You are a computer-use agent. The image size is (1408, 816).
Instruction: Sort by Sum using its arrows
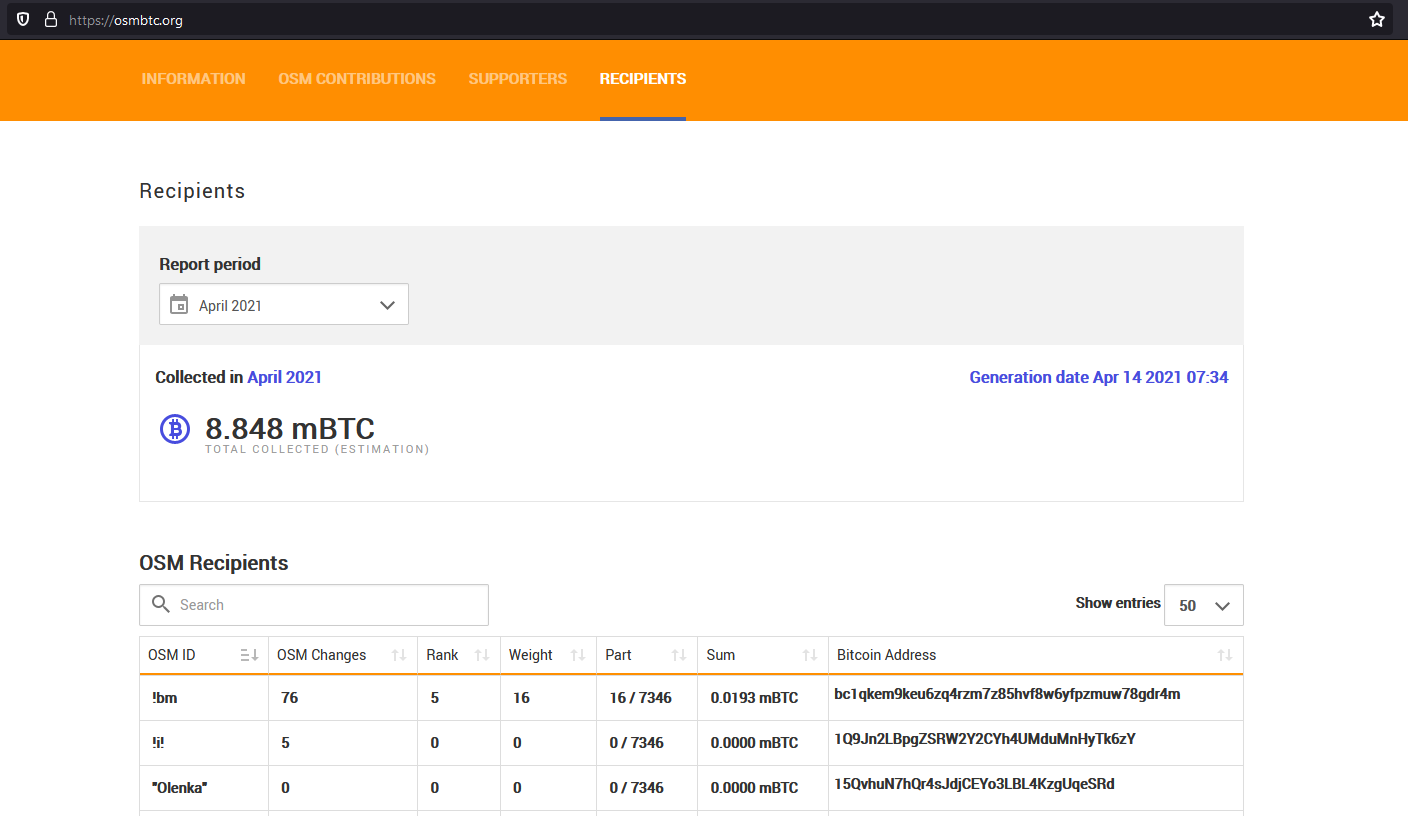[x=810, y=655]
